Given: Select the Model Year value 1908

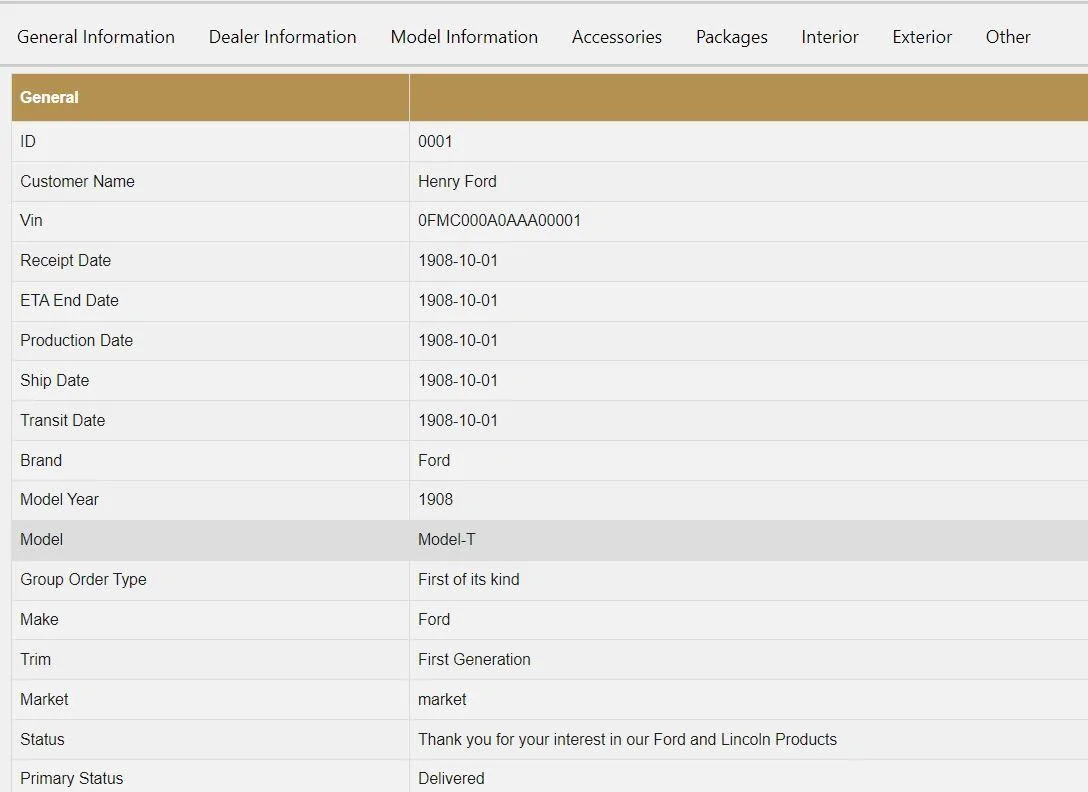Looking at the screenshot, I should pyautogui.click(x=436, y=500).
